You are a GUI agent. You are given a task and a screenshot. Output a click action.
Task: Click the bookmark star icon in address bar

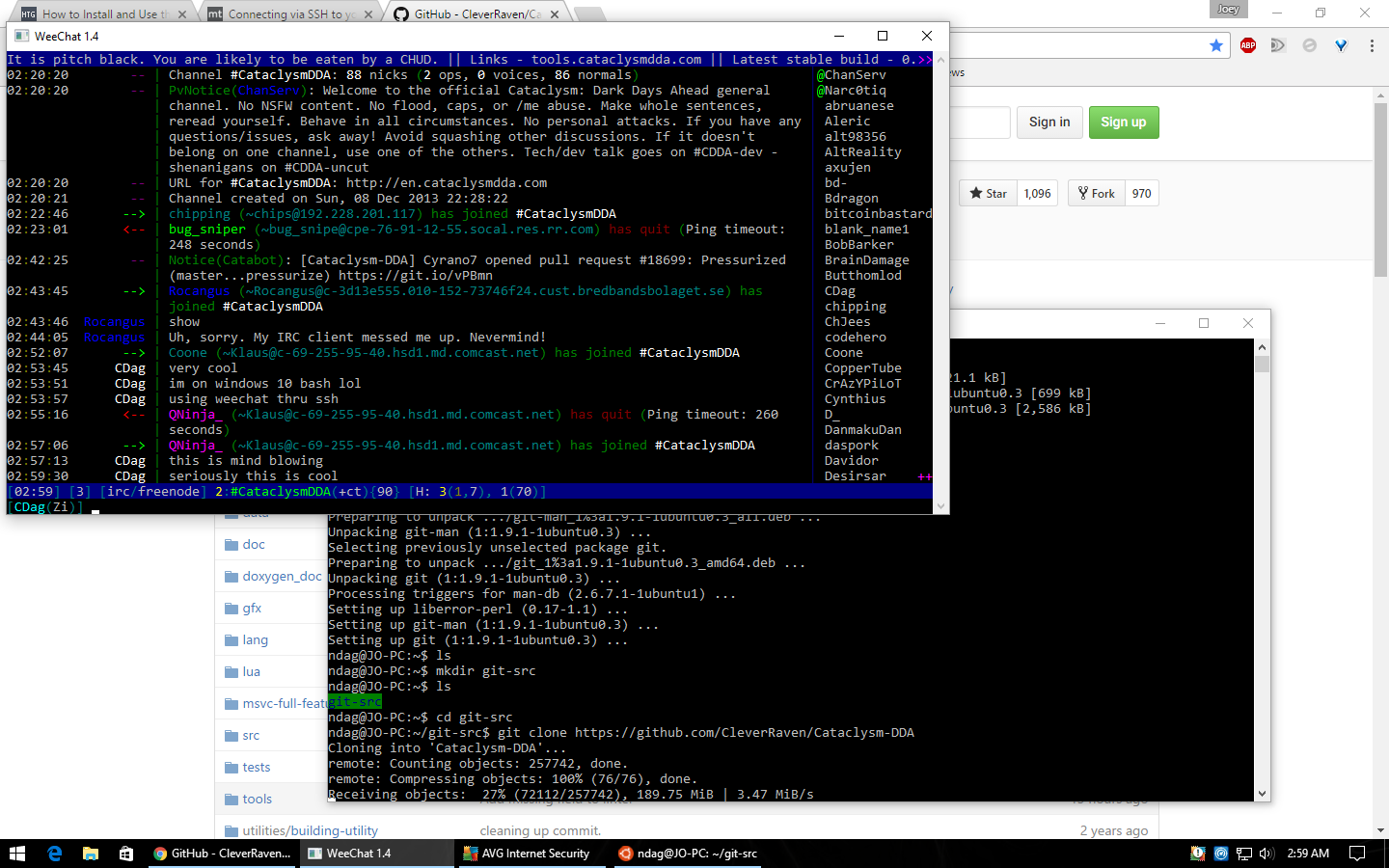click(1216, 45)
